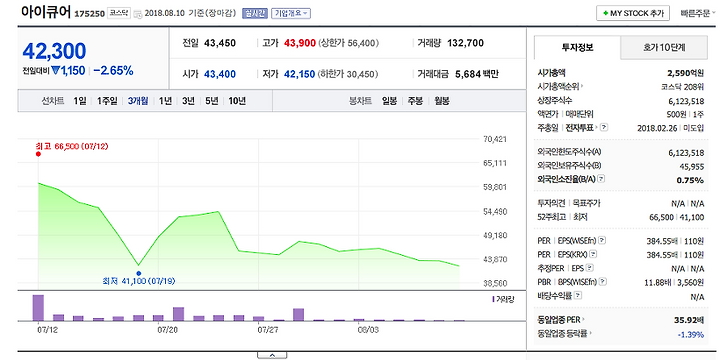Image resolution: width=720 pixels, height=360 pixels.
Task: Select the 10년 line chart period
Action: (237, 101)
